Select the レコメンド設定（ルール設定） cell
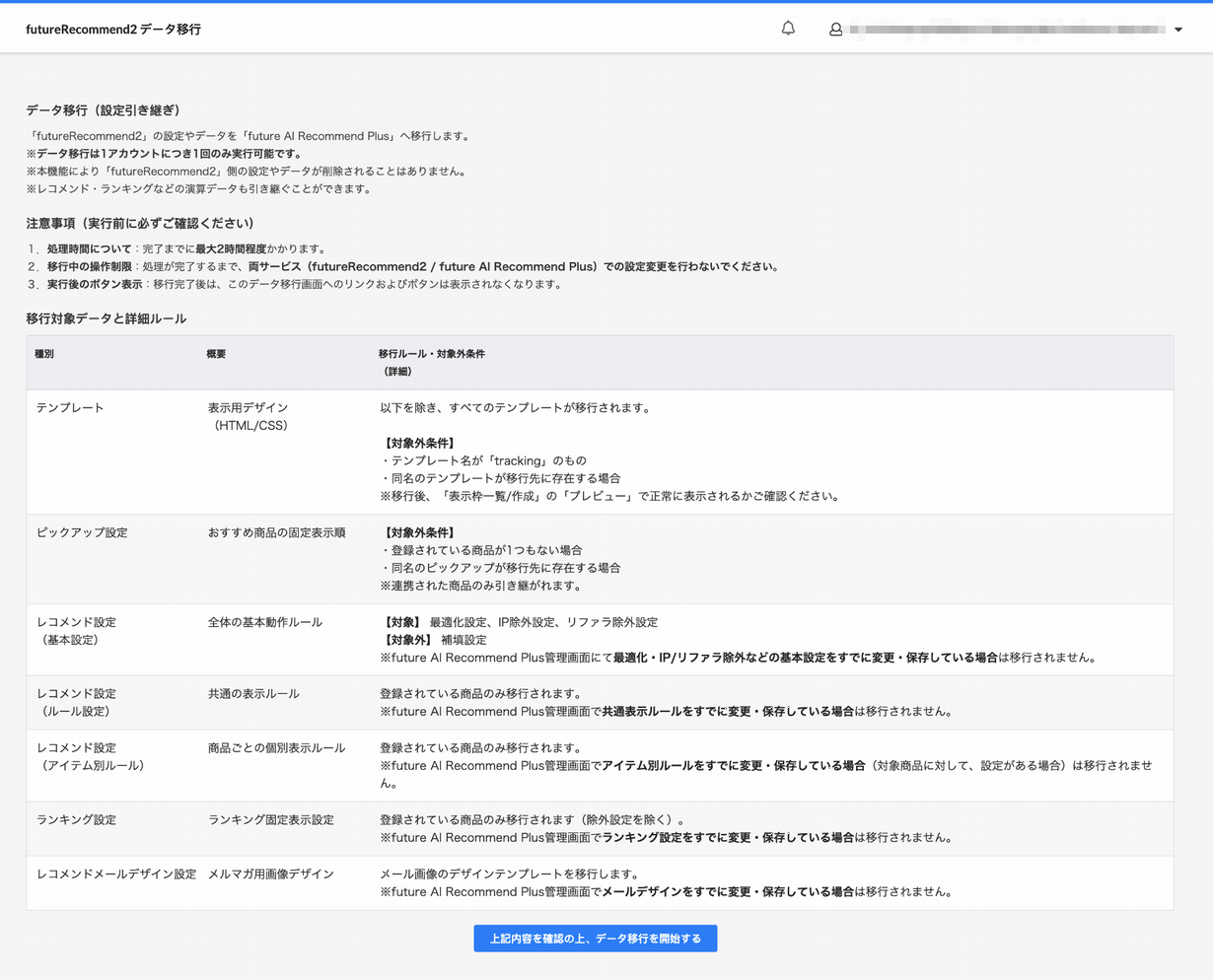 (76, 702)
